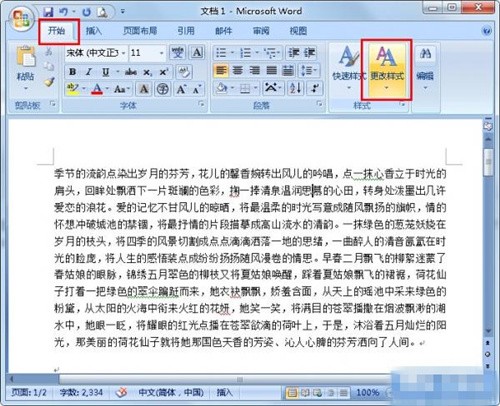Click the 字数: 2,334 word count
500x406 pixels.
[x=81, y=392]
